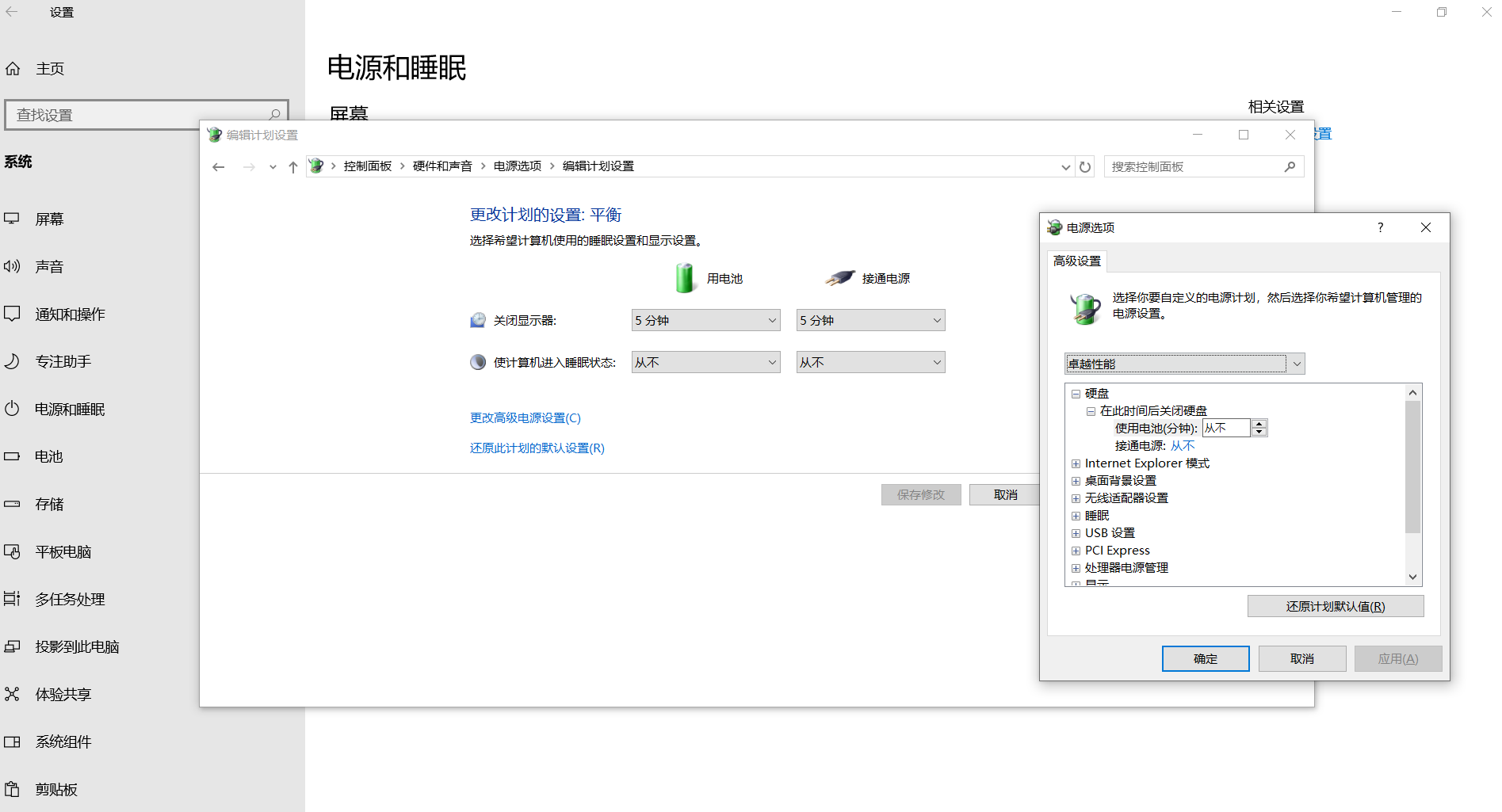Open 专注助手 focus assist in sidebar

(x=63, y=362)
